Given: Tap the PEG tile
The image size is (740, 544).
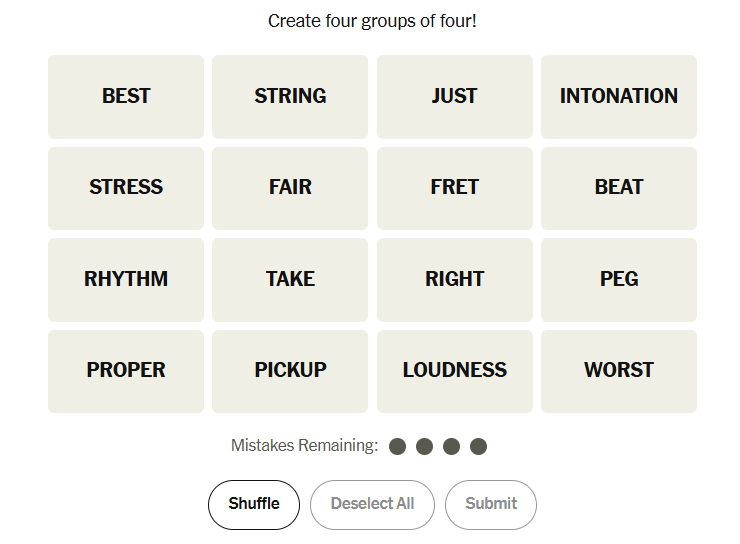Looking at the screenshot, I should pos(619,280).
